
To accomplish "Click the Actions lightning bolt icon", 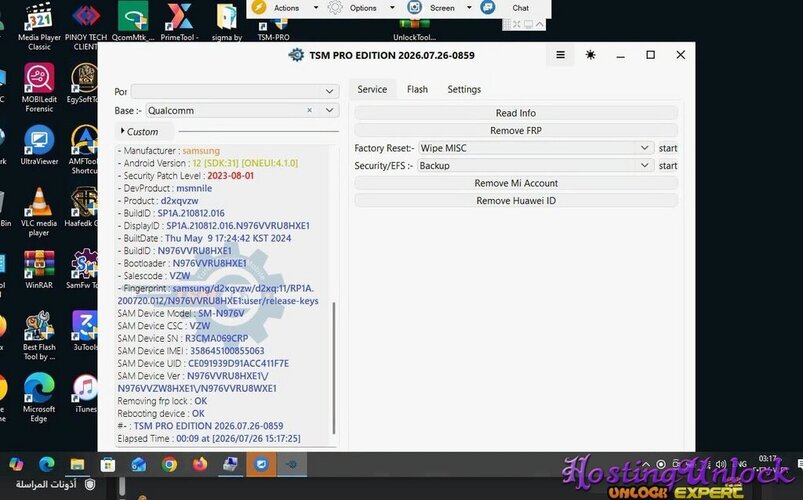I will click(x=259, y=7).
